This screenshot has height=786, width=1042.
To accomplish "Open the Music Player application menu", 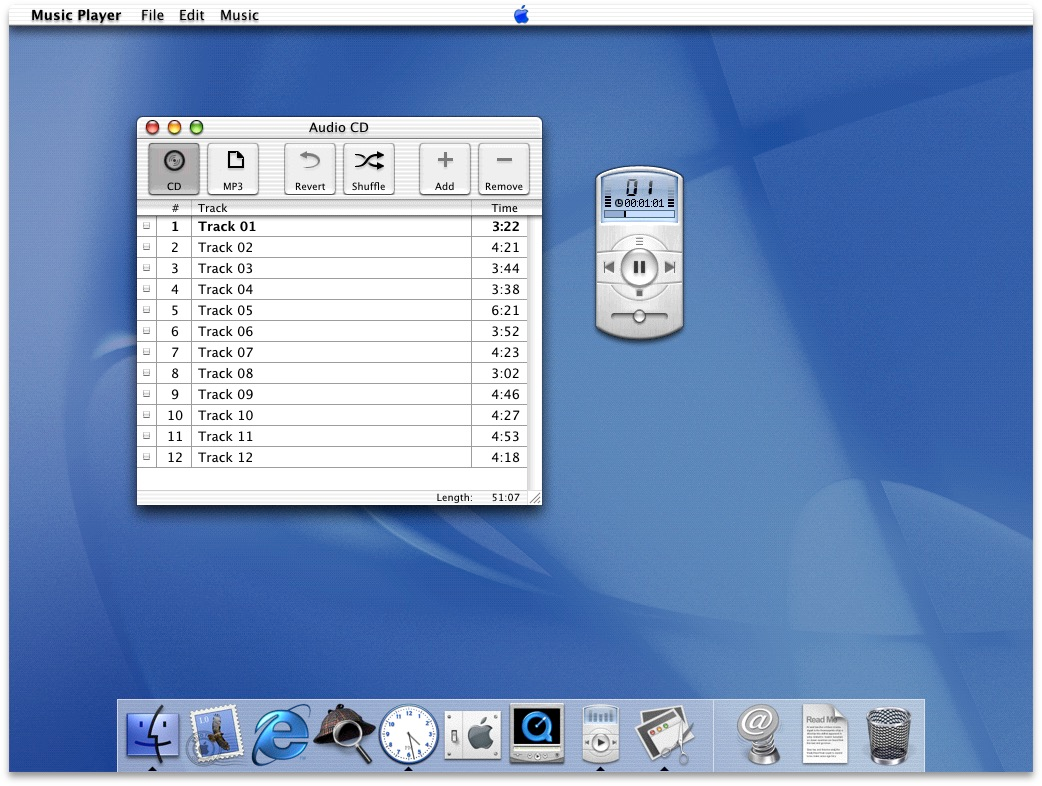I will [x=76, y=15].
